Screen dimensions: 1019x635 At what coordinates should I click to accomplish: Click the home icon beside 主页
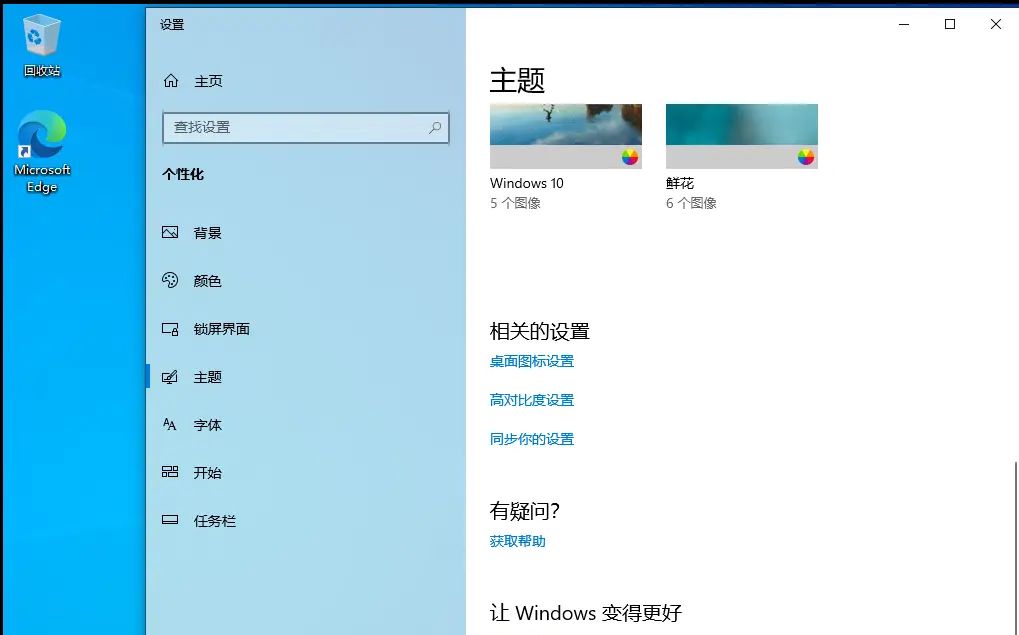pos(171,81)
